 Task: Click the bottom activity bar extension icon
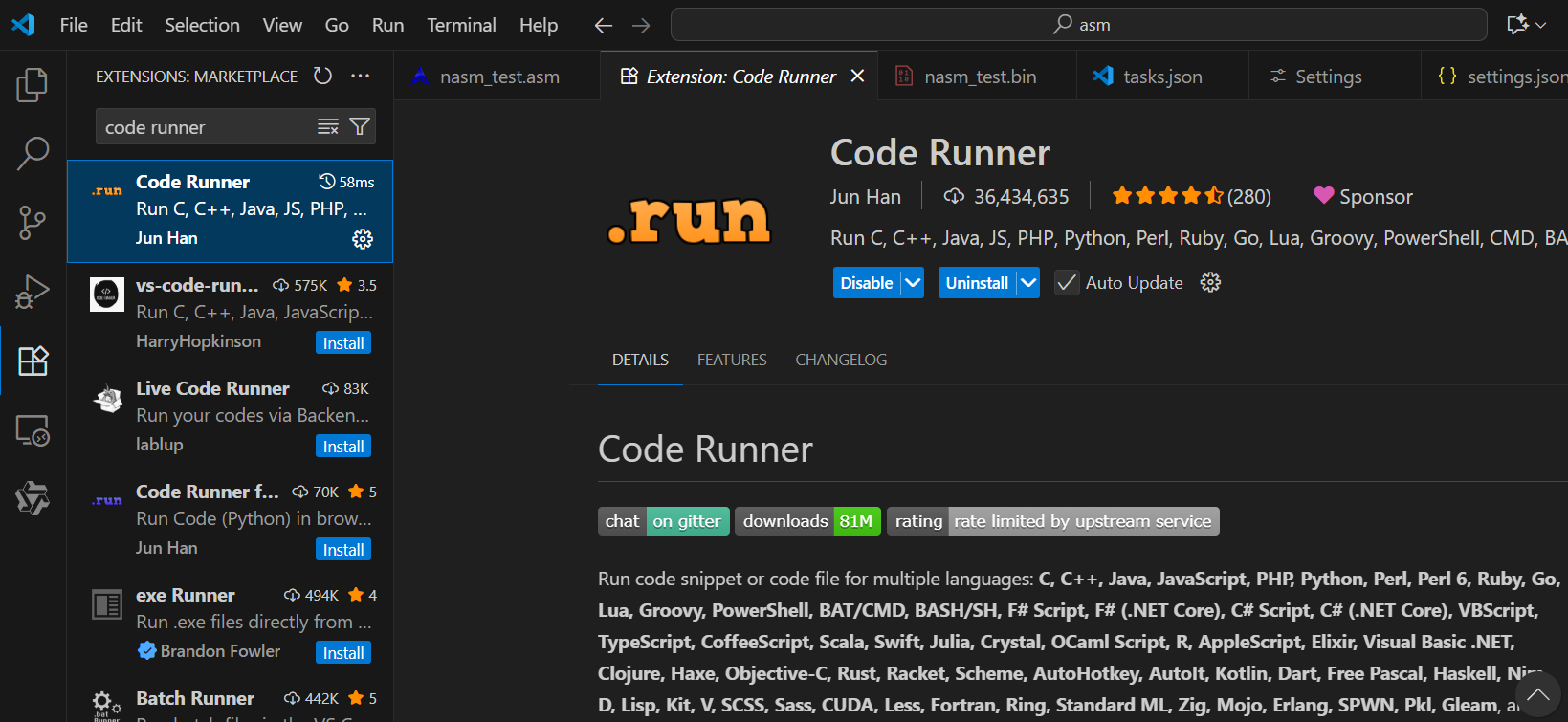coord(33,498)
